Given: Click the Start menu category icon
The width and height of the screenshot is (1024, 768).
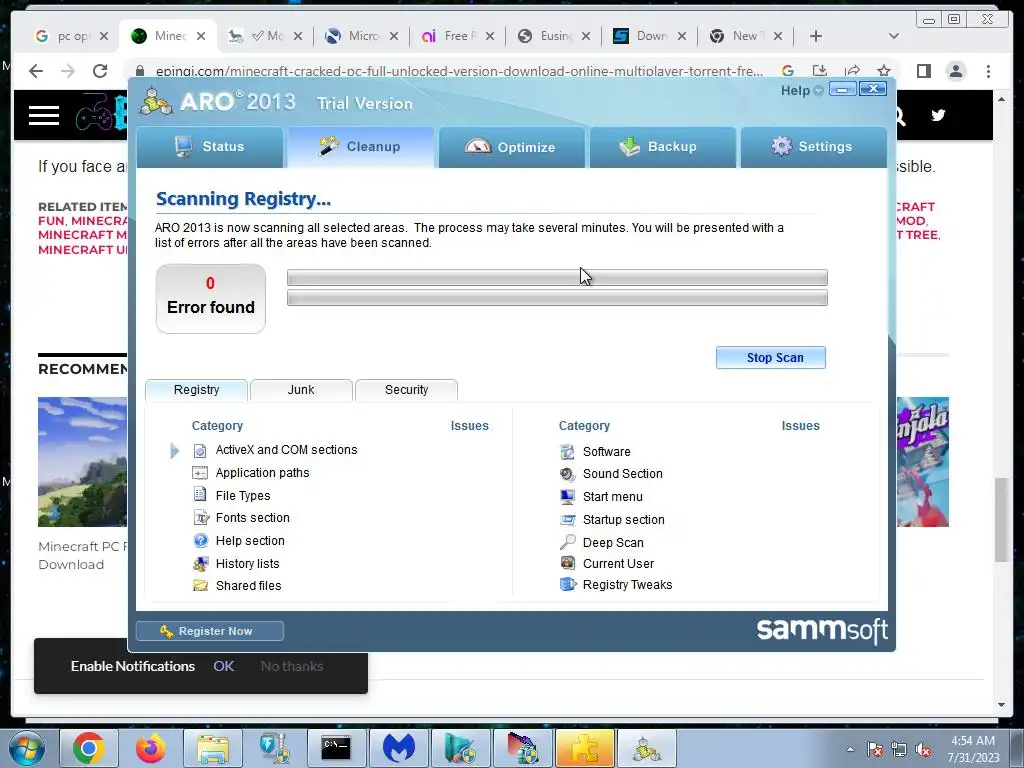Looking at the screenshot, I should [x=568, y=496].
